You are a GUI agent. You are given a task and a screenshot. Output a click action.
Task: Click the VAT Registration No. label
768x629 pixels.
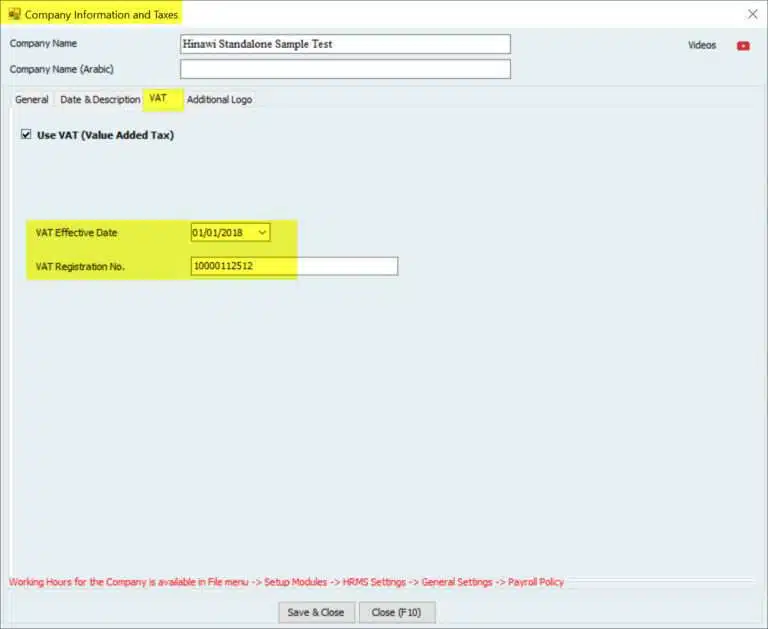[x=80, y=266]
